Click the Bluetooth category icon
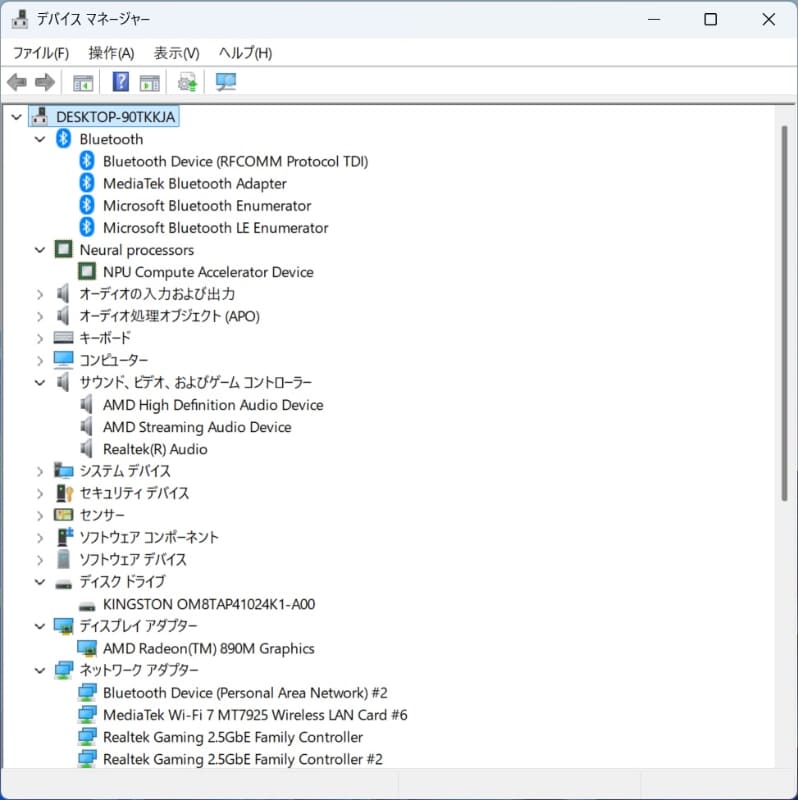 pyautogui.click(x=63, y=139)
